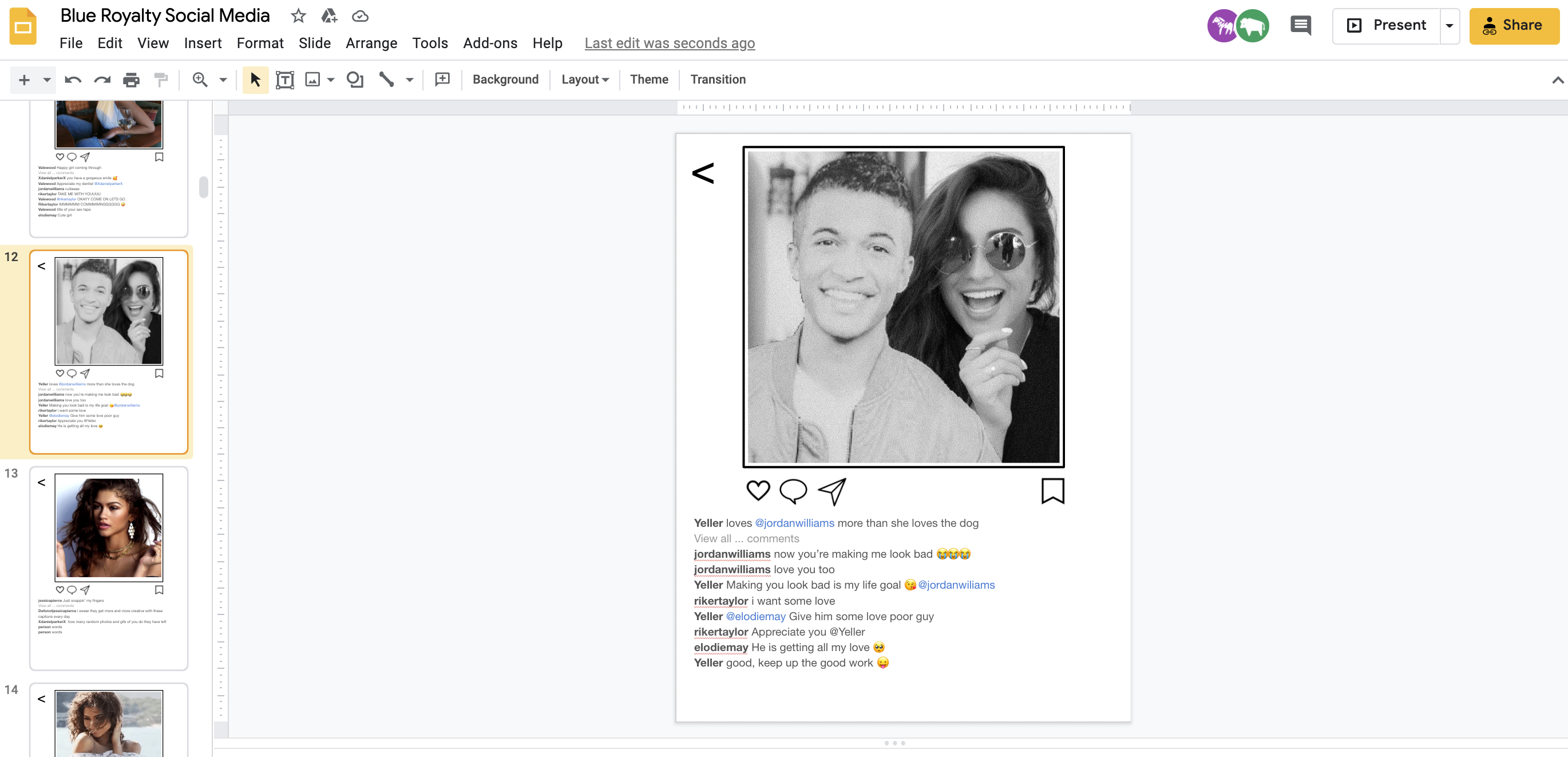Click the filmstrip vertical scrollbar handle
The image size is (1568, 757).
pyautogui.click(x=203, y=187)
